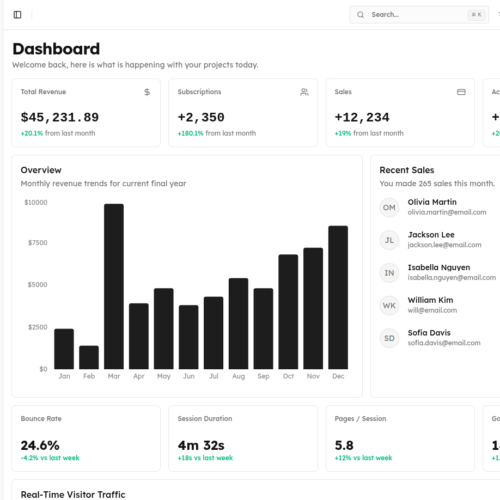Click the OM avatar for Olivia Martin
The image size is (500, 500).
(x=389, y=208)
